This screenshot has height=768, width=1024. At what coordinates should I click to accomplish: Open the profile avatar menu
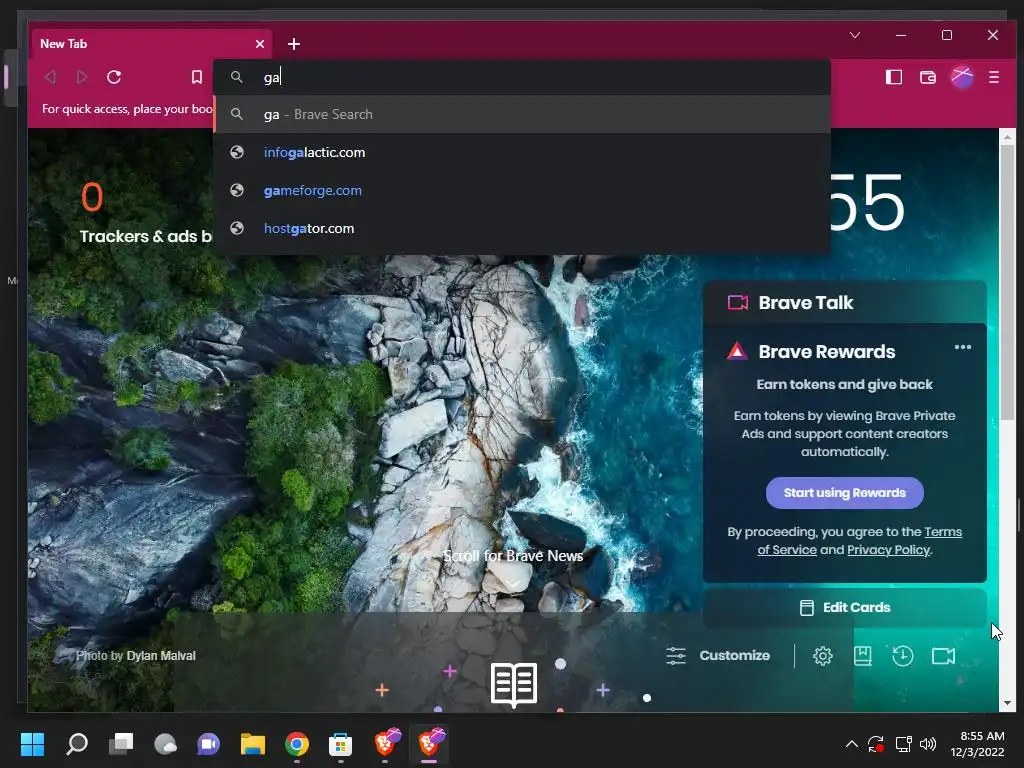(x=962, y=77)
